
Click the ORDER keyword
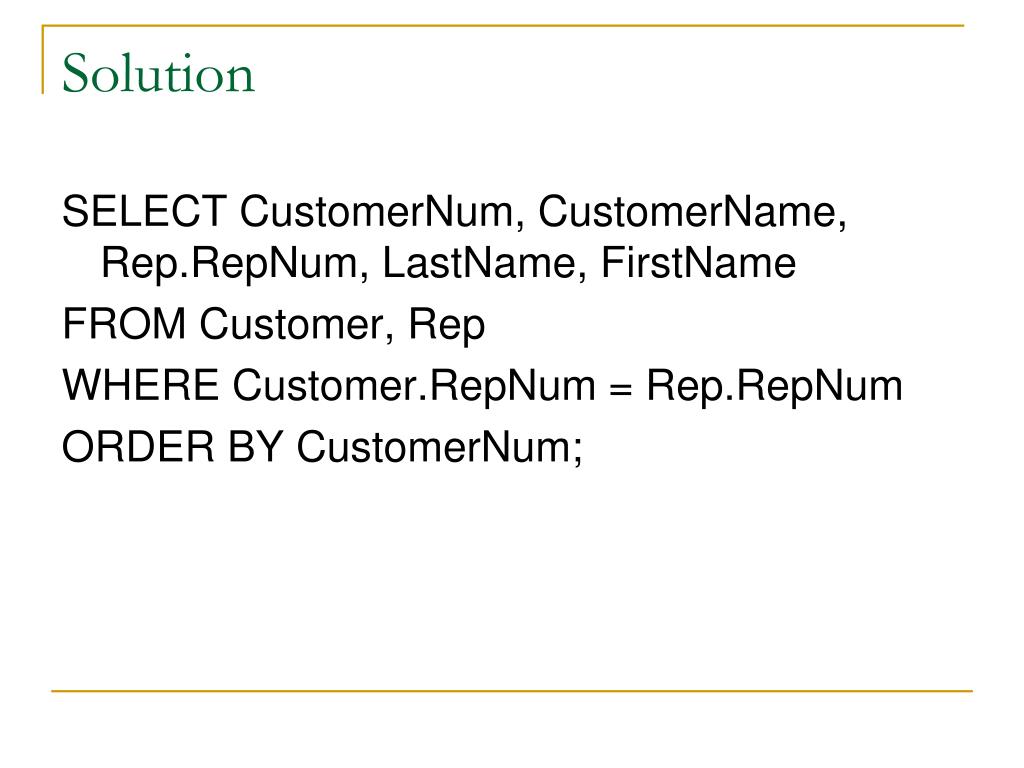[138, 447]
